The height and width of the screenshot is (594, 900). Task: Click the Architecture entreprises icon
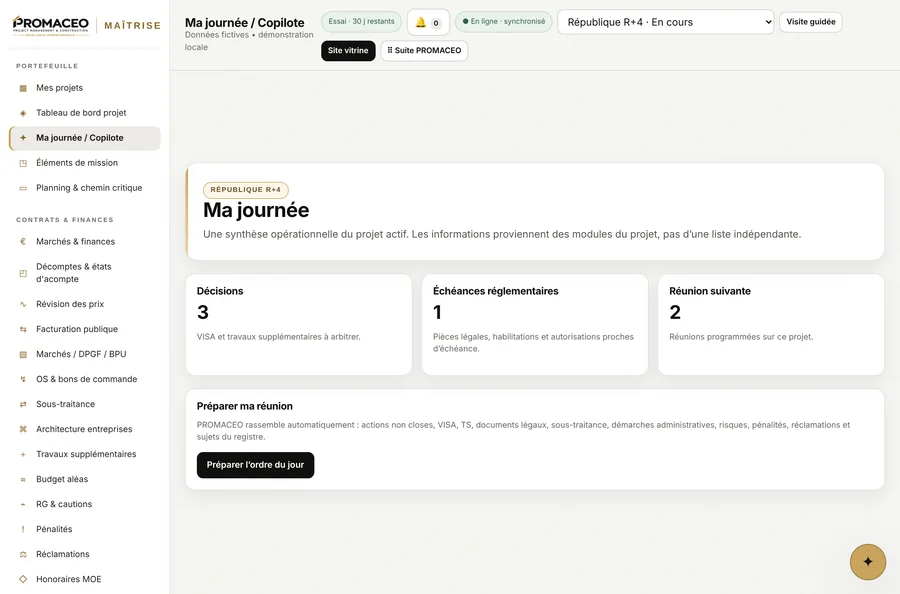pyautogui.click(x=23, y=429)
